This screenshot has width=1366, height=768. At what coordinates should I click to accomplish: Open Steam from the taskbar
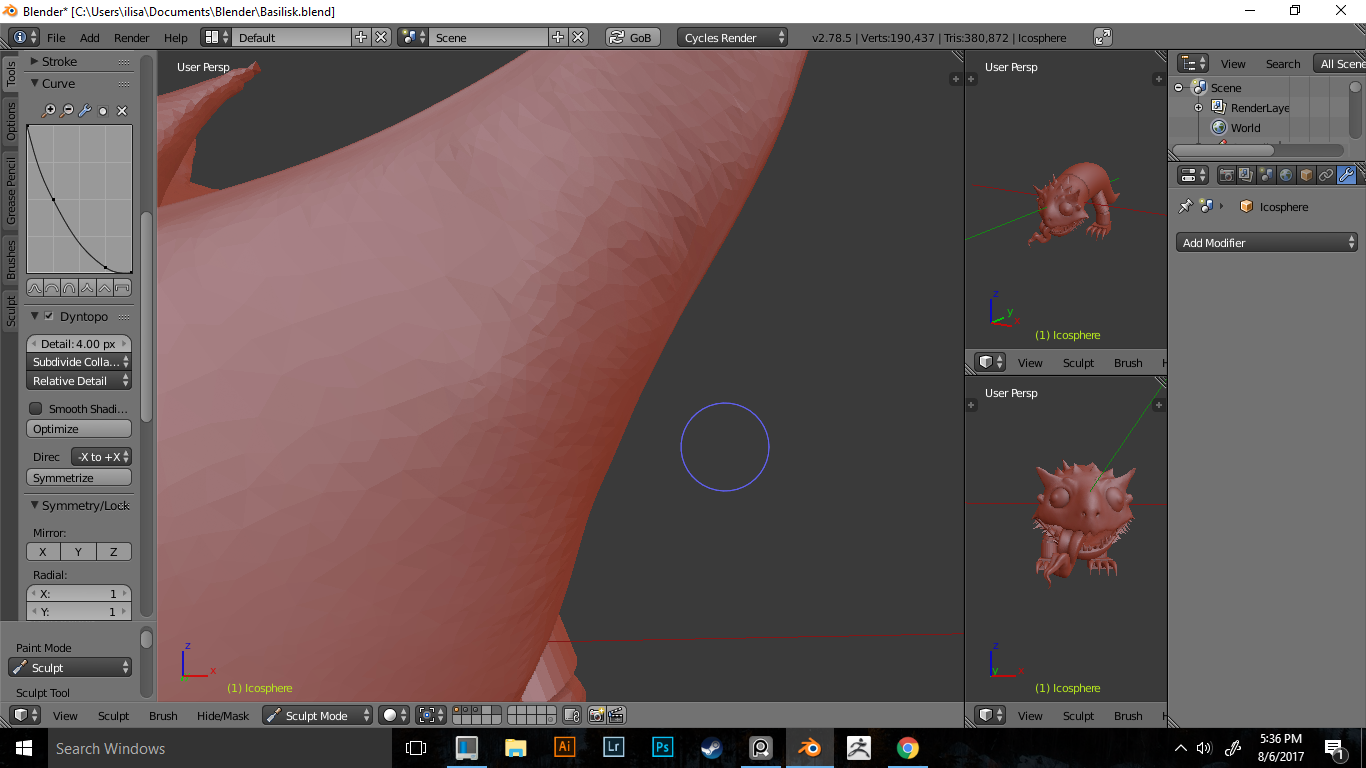point(711,747)
